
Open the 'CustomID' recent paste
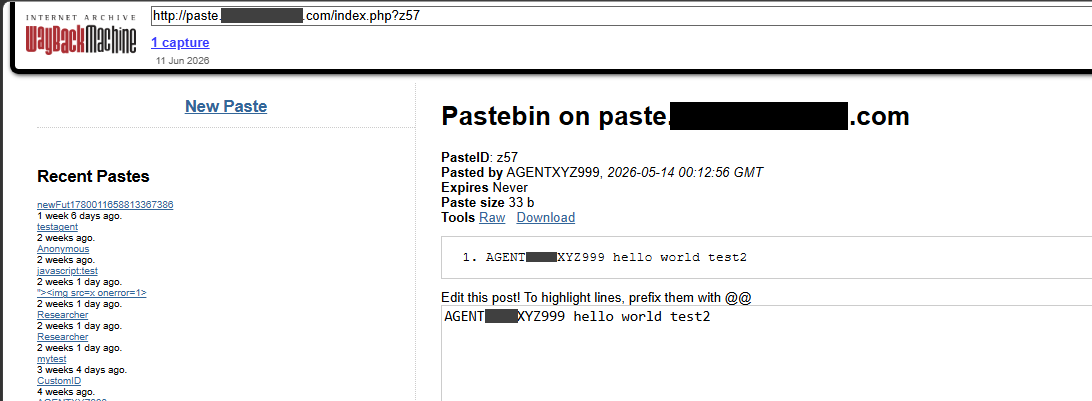[59, 382]
